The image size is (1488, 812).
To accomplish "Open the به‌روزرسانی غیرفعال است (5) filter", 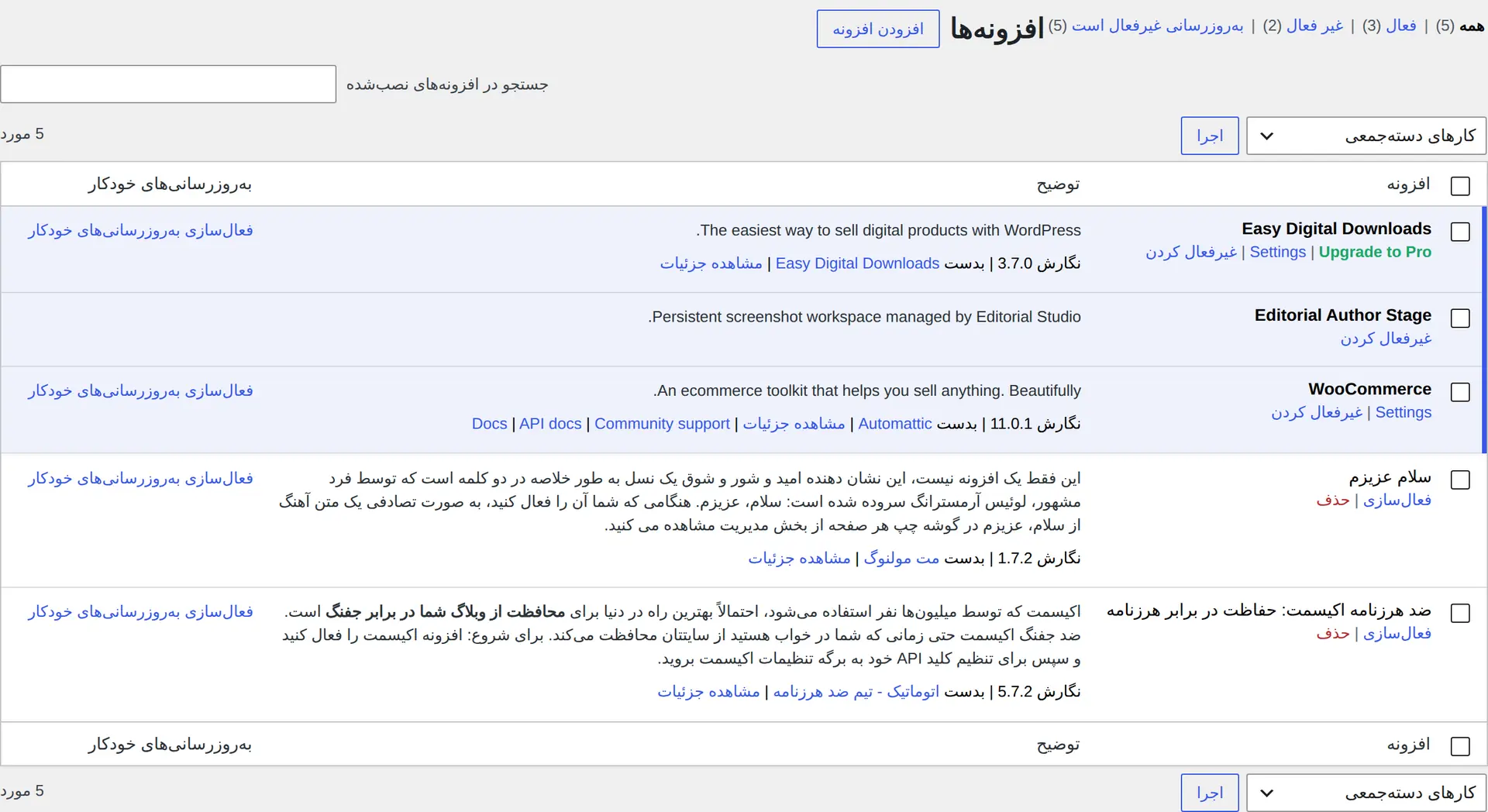I will [1146, 26].
